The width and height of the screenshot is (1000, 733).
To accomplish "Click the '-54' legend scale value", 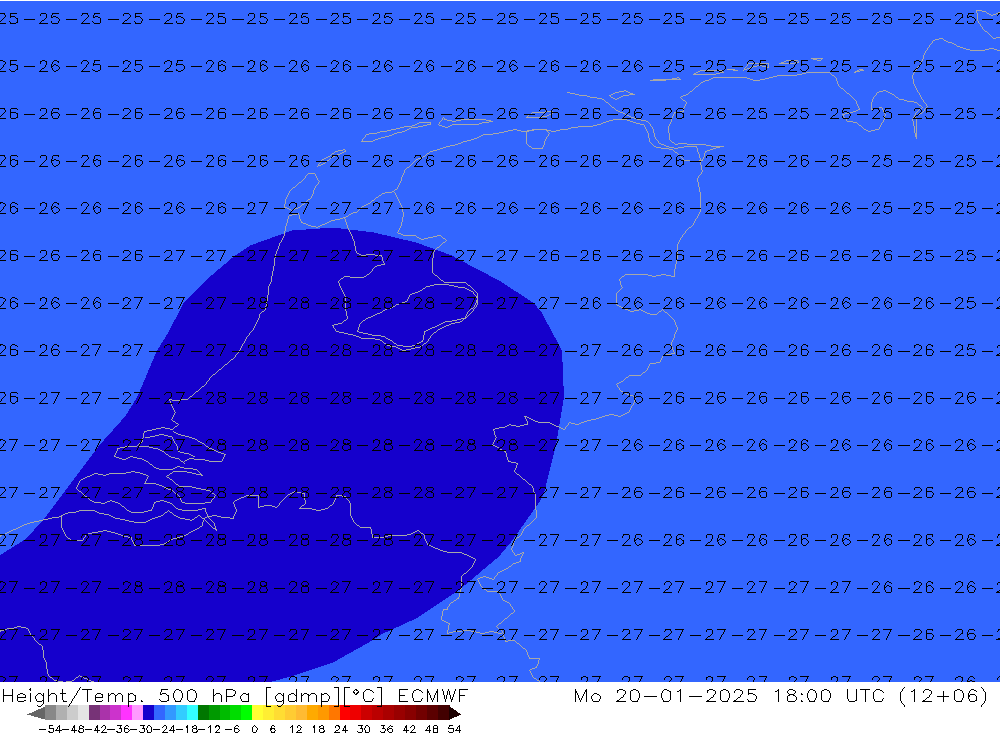I will pos(50,729).
